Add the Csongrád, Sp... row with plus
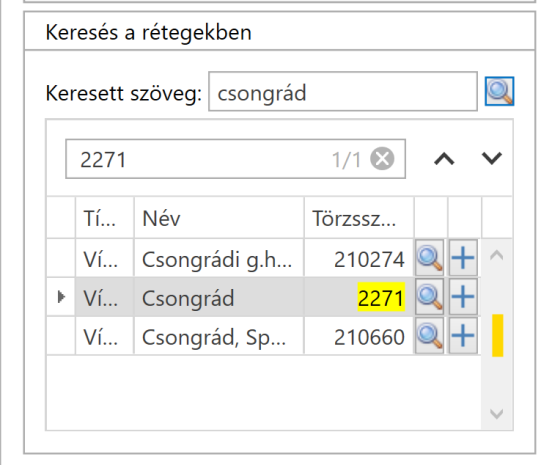541x465 pixels. (463, 336)
